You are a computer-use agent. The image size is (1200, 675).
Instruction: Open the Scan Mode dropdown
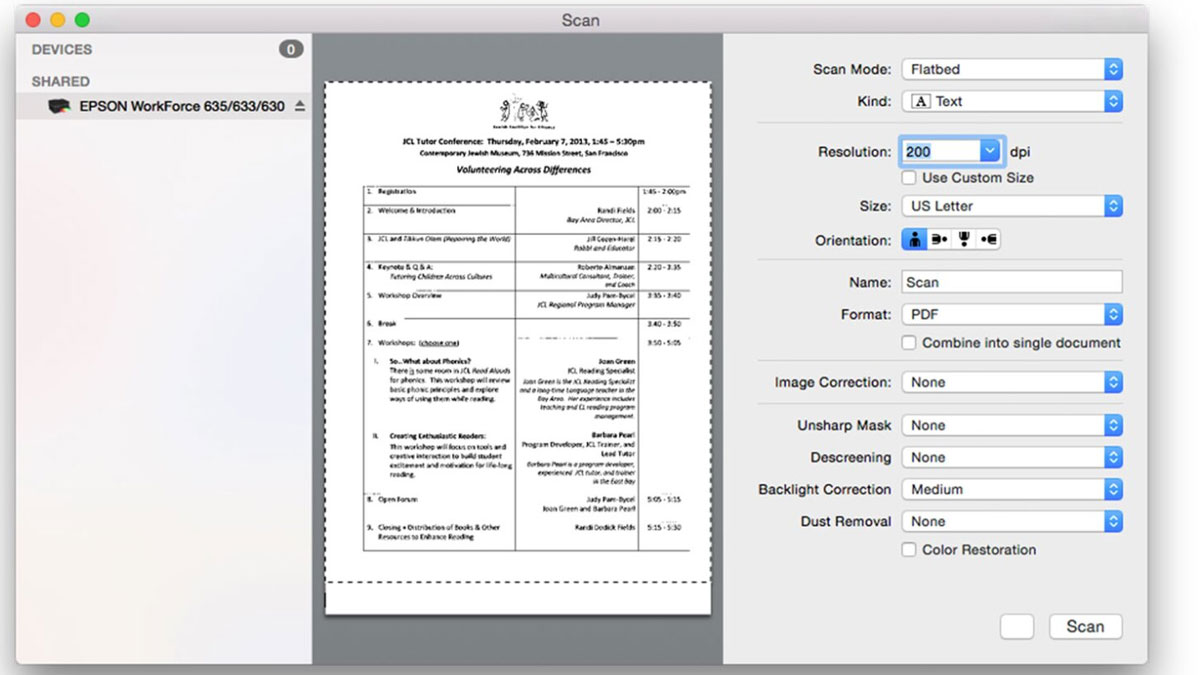point(1012,70)
